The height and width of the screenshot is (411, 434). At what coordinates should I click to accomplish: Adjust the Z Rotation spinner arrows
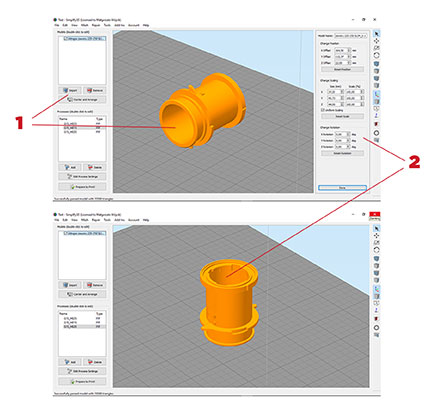[349, 147]
